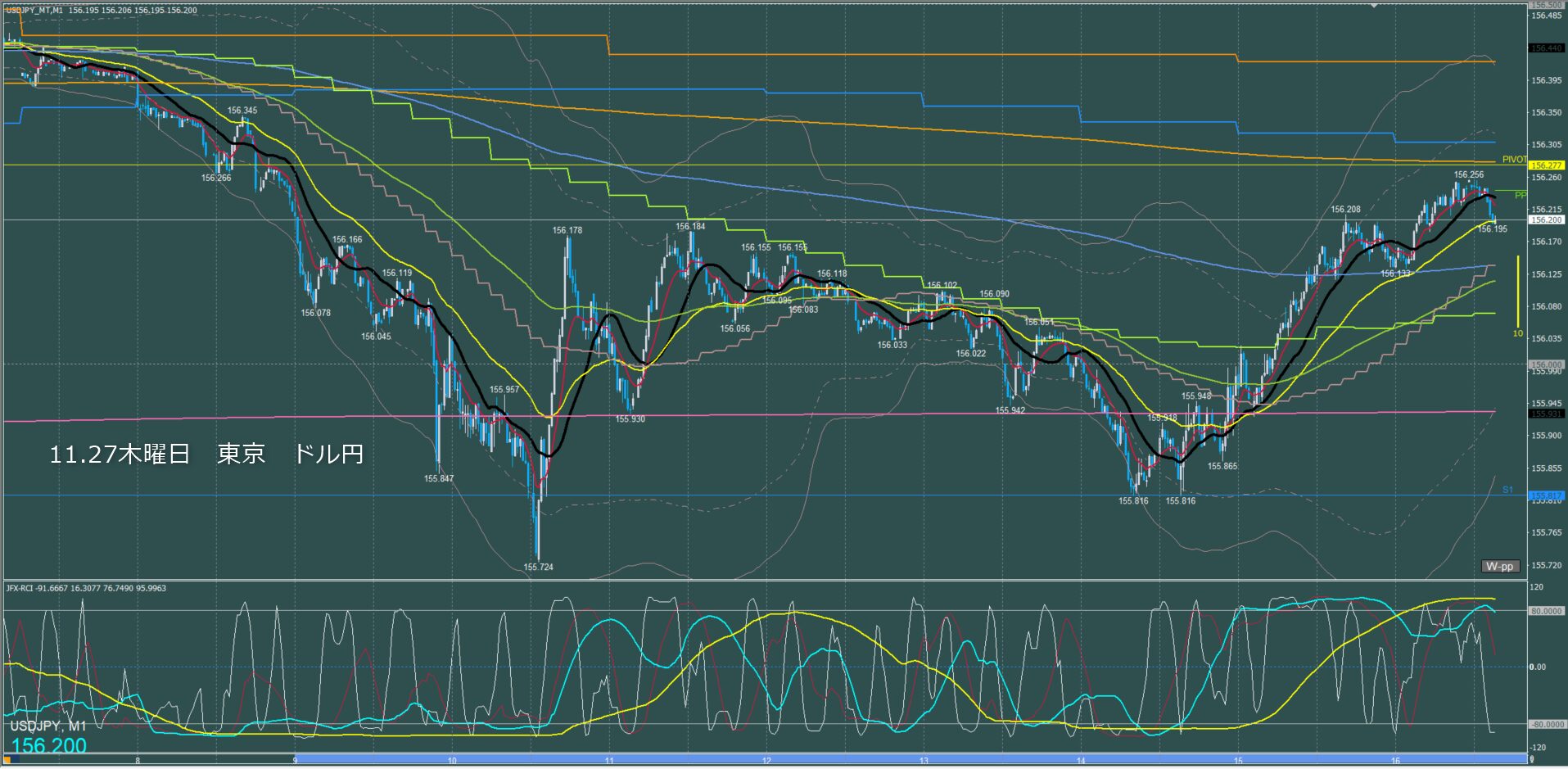Click the -80.0000 level tag in RCI panel

point(1546,725)
